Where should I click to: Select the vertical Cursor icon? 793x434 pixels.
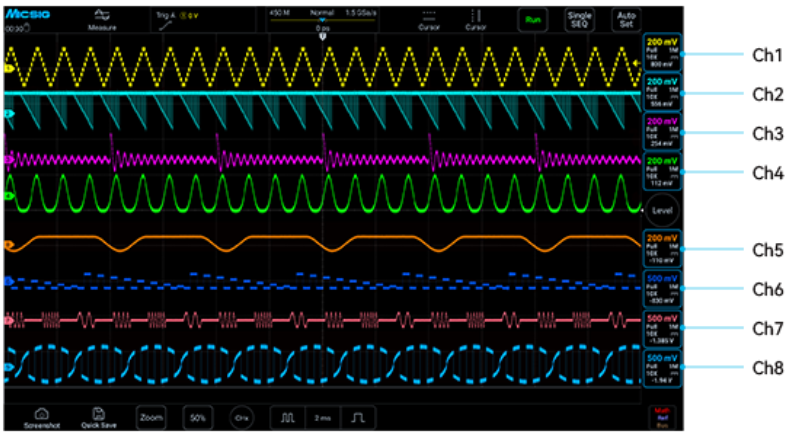point(475,20)
